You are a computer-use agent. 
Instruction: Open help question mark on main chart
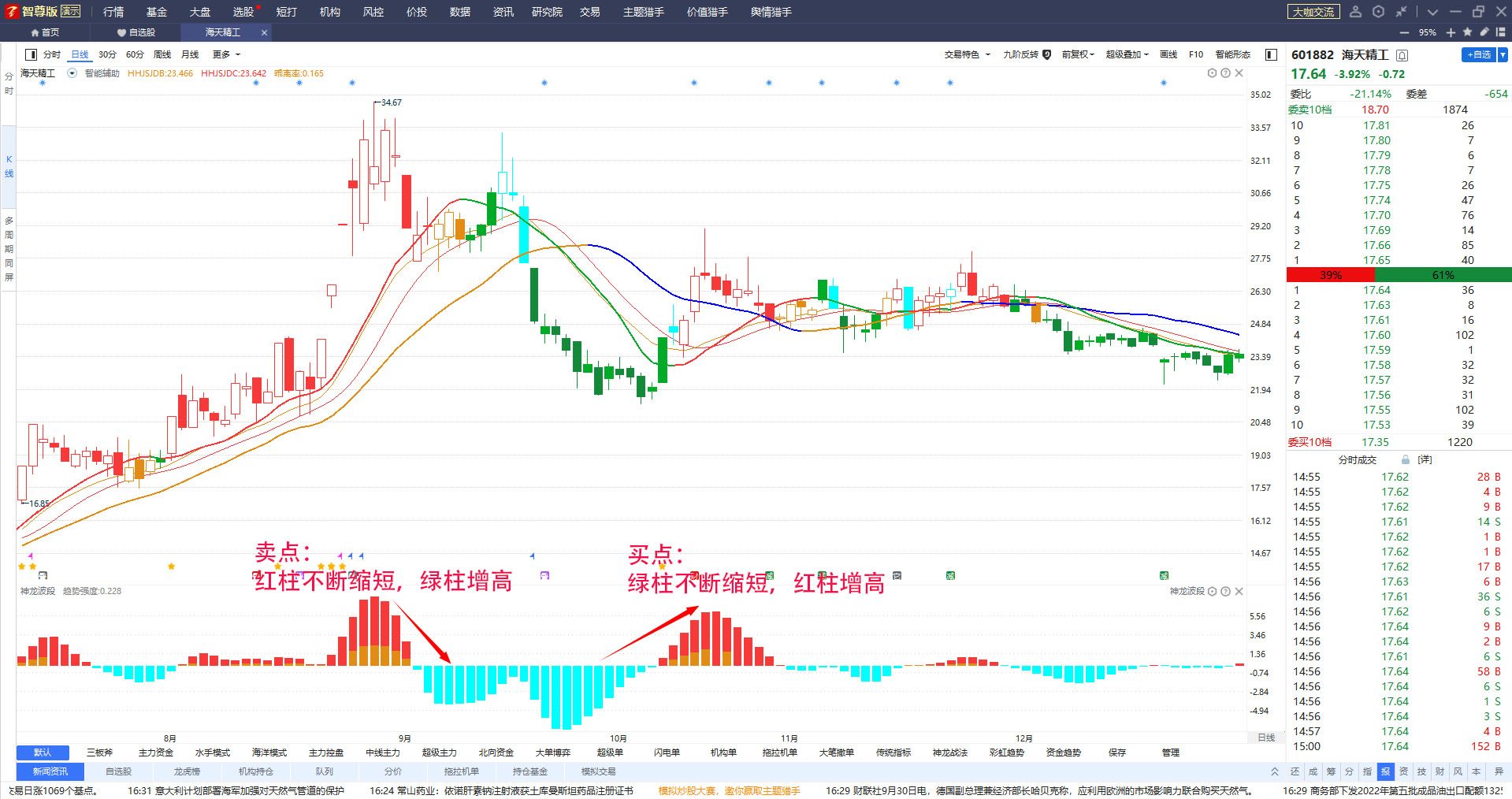point(1225,73)
